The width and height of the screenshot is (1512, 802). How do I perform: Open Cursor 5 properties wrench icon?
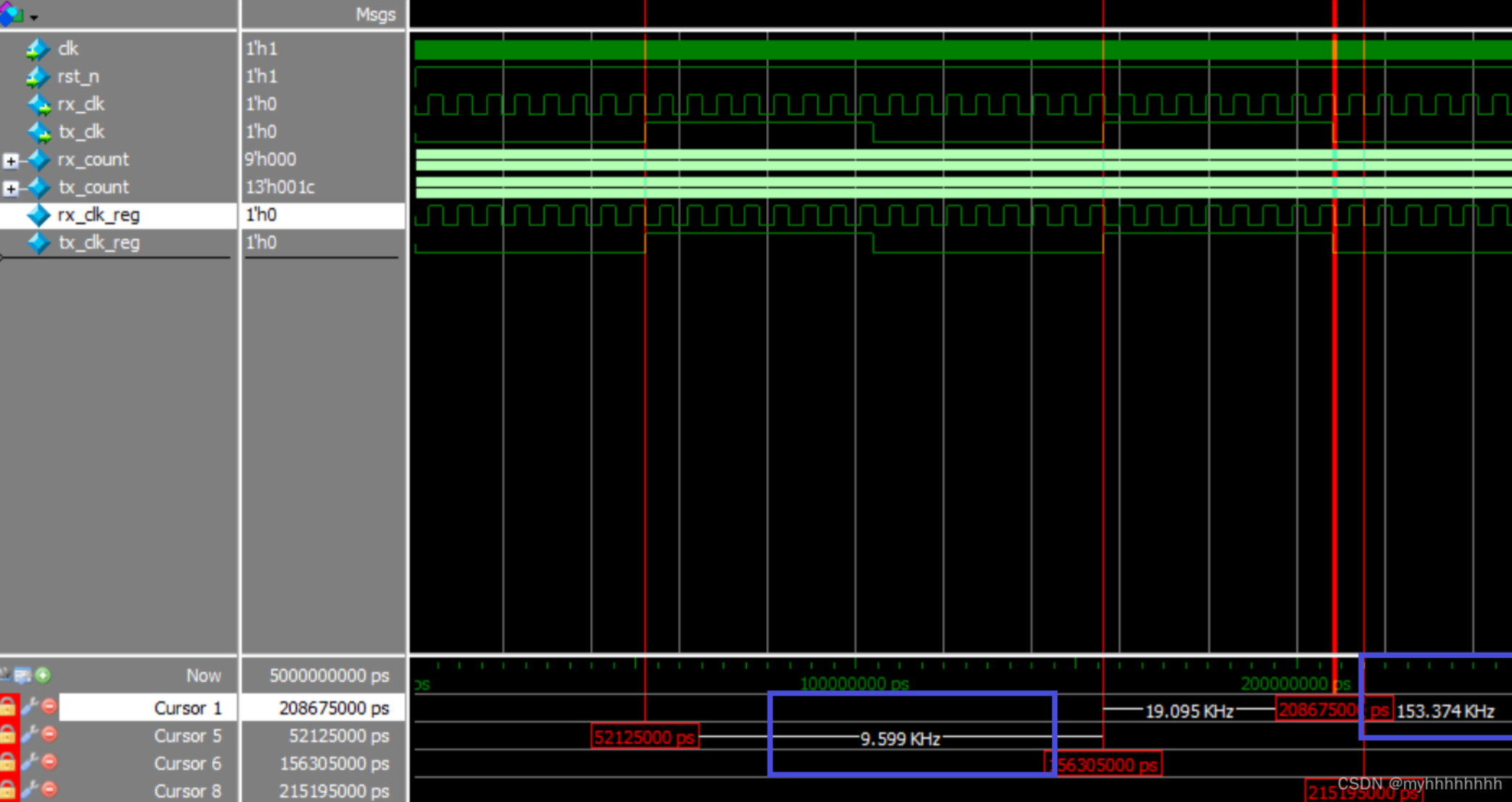pyautogui.click(x=30, y=734)
